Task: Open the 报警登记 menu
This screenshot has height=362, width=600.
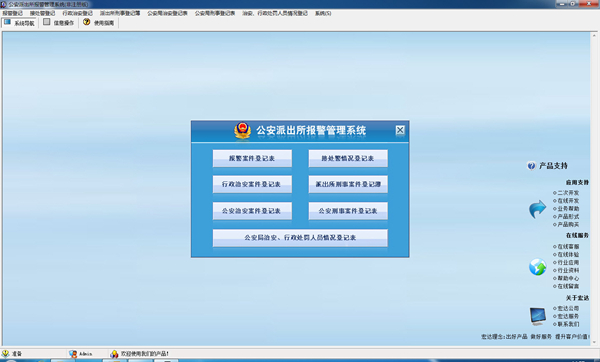Action: (x=13, y=13)
